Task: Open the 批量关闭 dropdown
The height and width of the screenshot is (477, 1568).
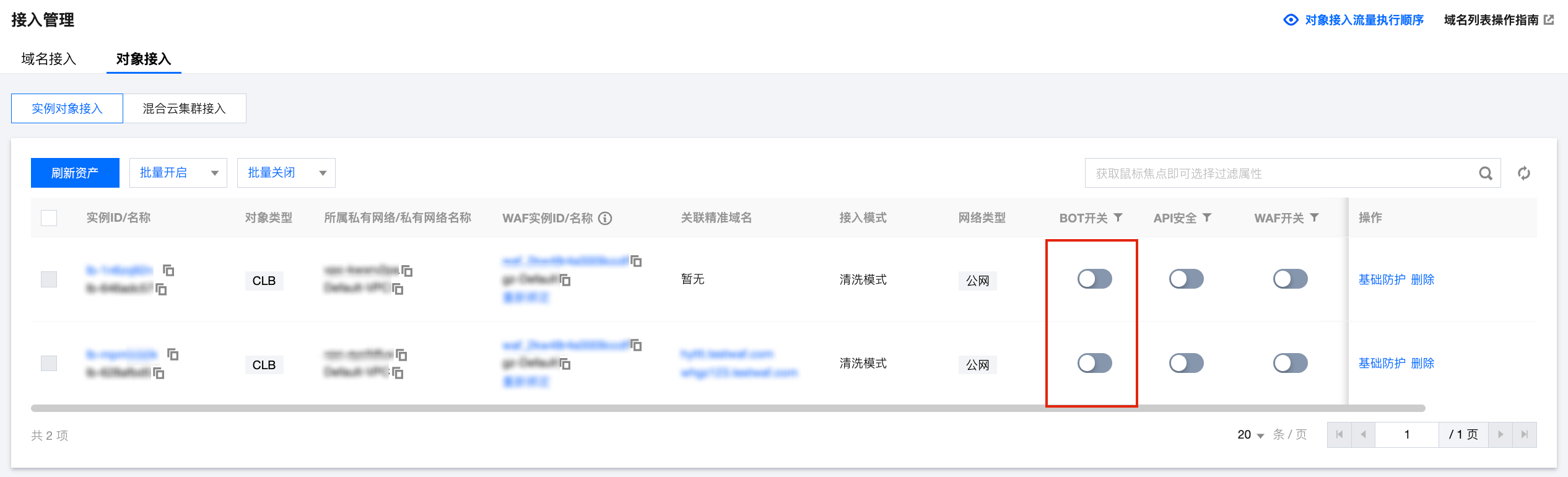Action: 286,173
